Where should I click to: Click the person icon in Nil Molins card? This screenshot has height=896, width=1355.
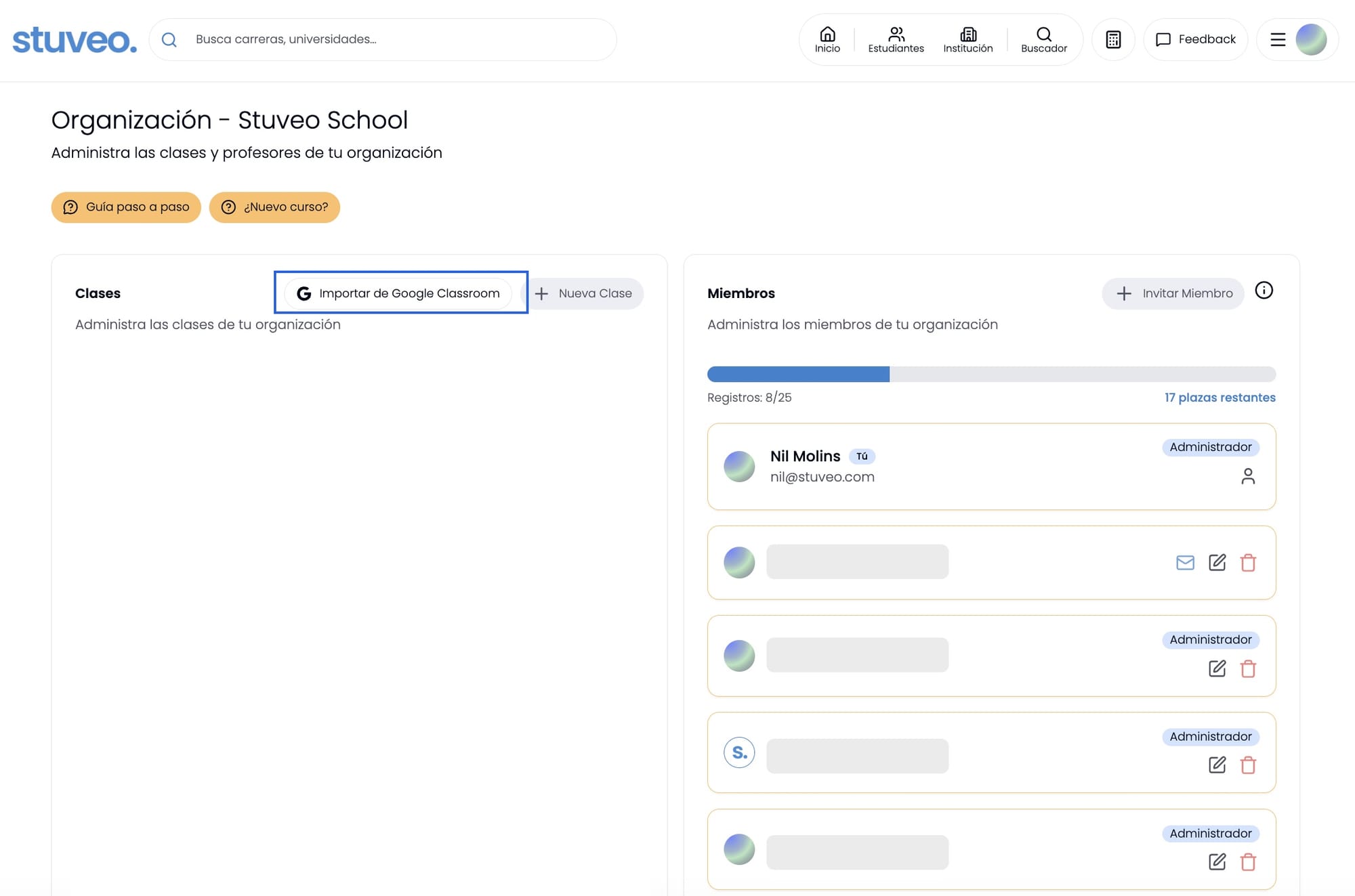1248,477
